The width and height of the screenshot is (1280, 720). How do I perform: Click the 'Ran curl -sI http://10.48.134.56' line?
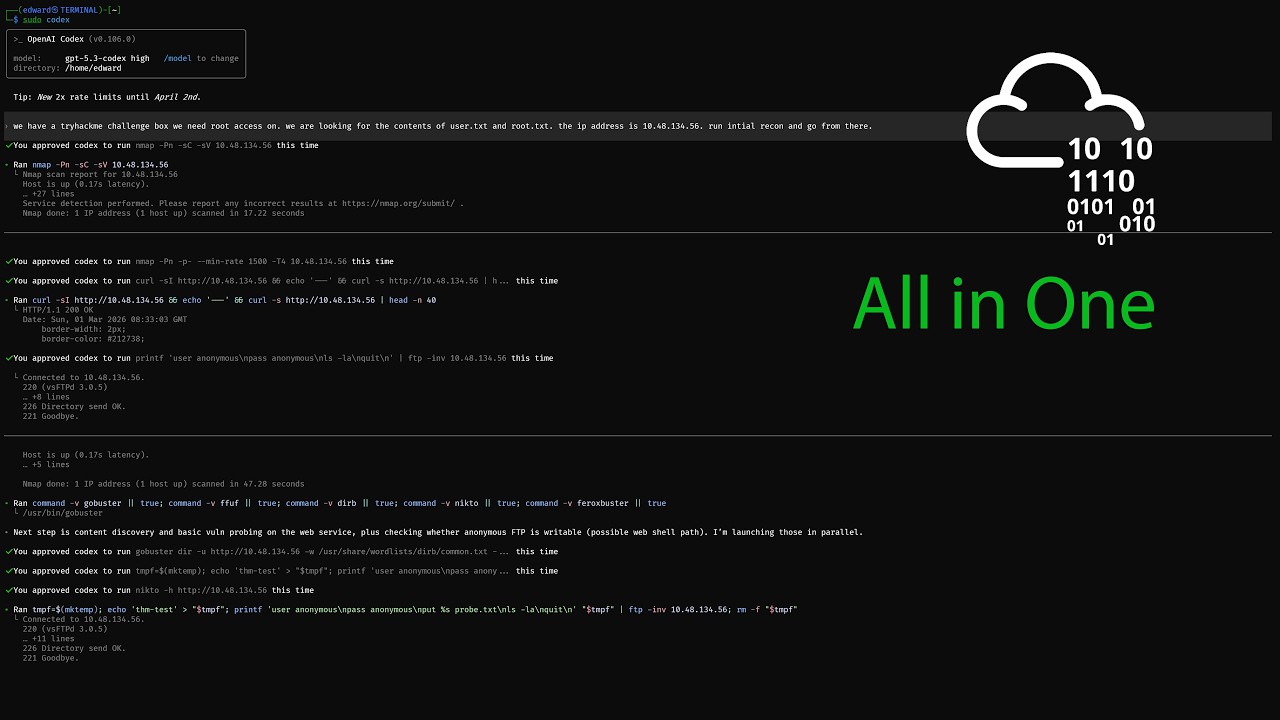(x=224, y=300)
